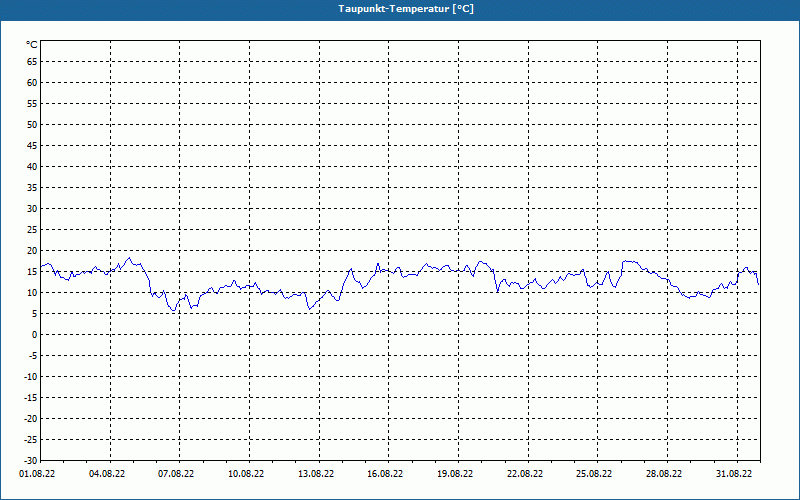Click the y-axis value 45

point(32,145)
